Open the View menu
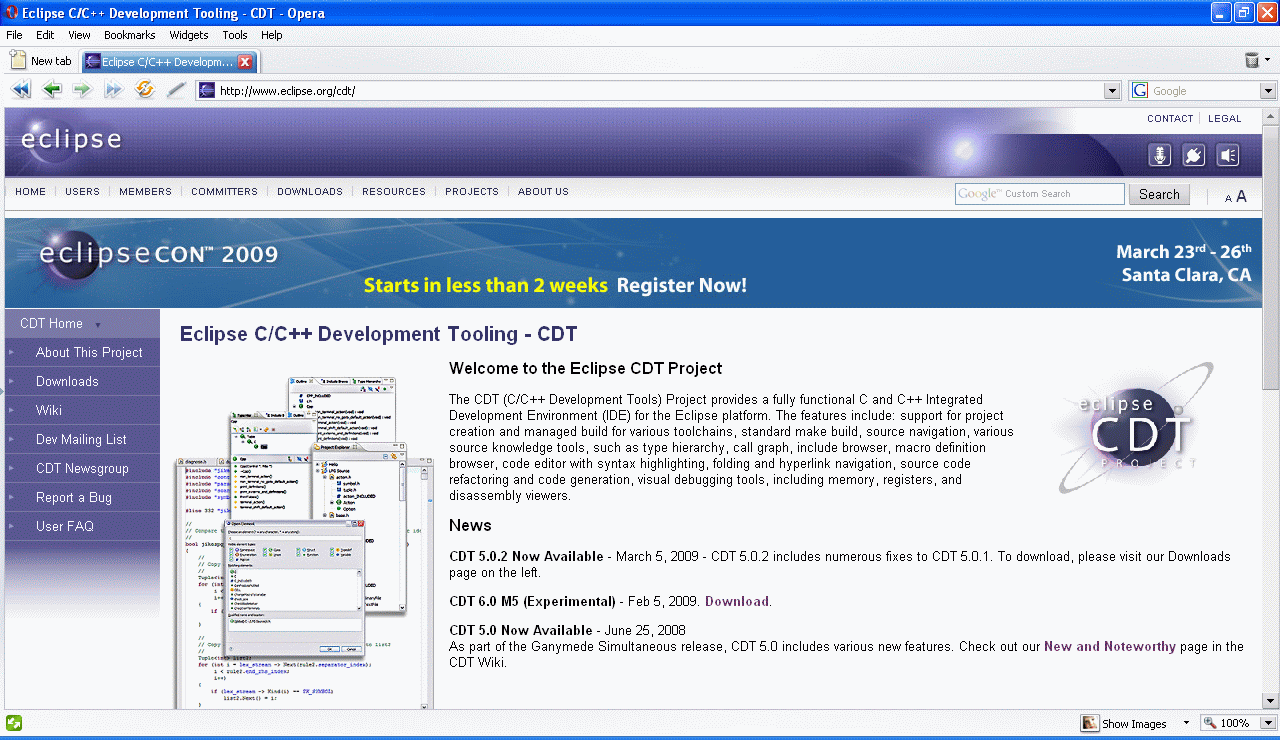1280x740 pixels. [x=79, y=35]
